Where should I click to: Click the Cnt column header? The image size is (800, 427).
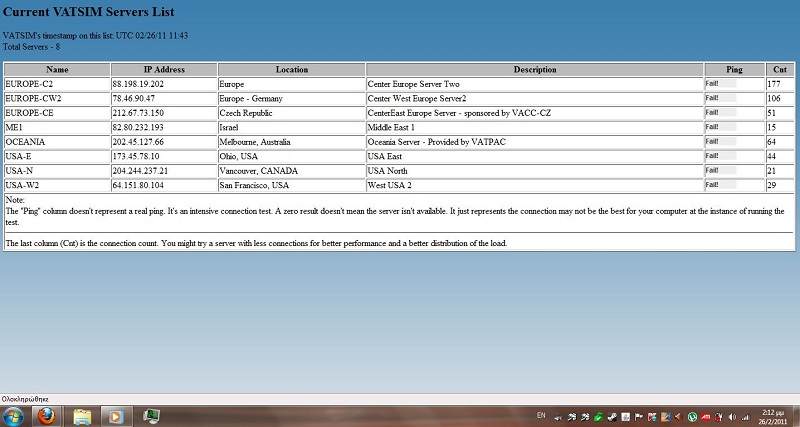coord(780,69)
